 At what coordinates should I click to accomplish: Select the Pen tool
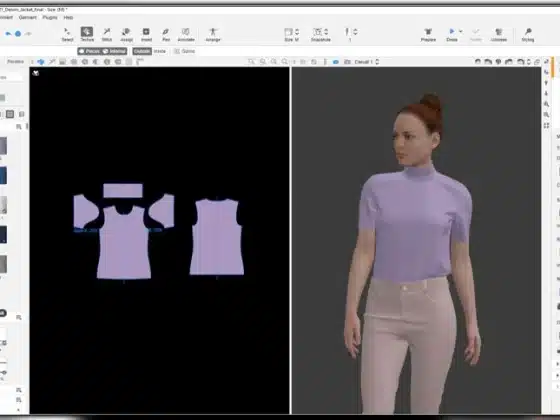click(166, 35)
